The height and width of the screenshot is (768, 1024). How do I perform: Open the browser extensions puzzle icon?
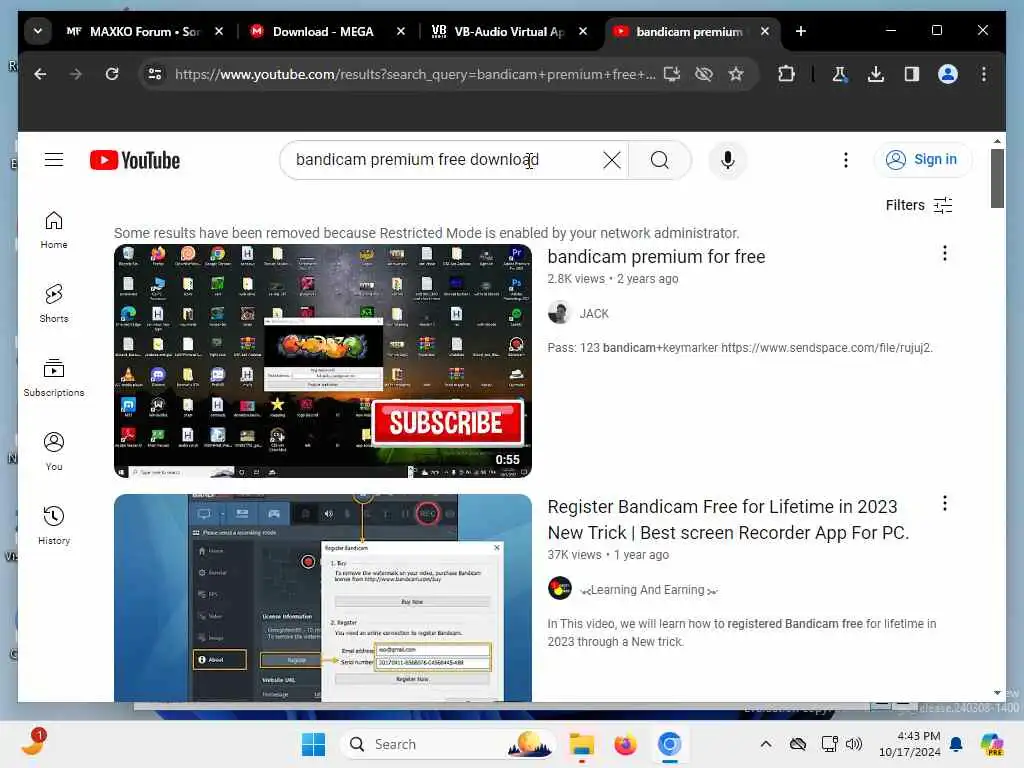coord(786,74)
